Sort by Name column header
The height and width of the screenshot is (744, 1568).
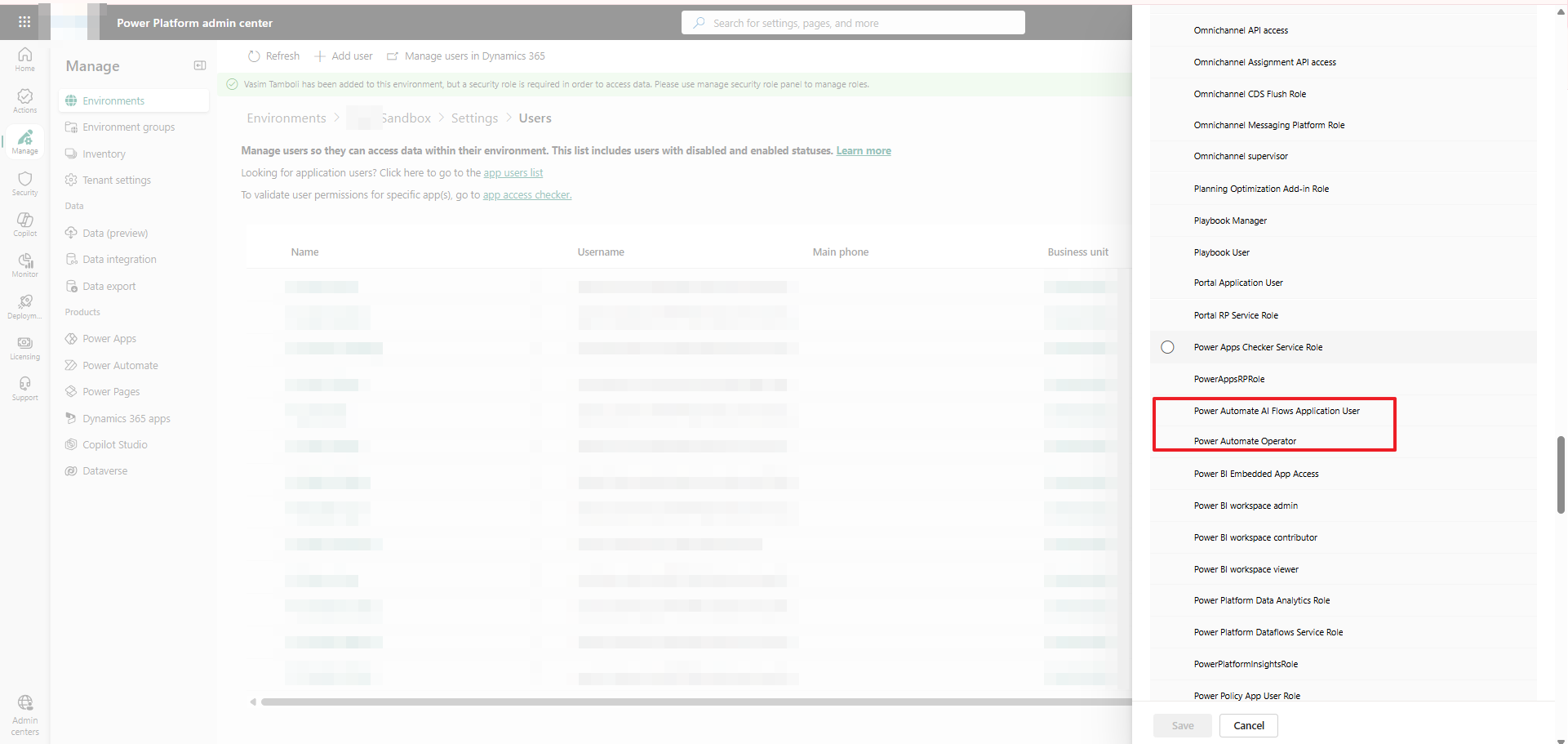[x=304, y=252]
